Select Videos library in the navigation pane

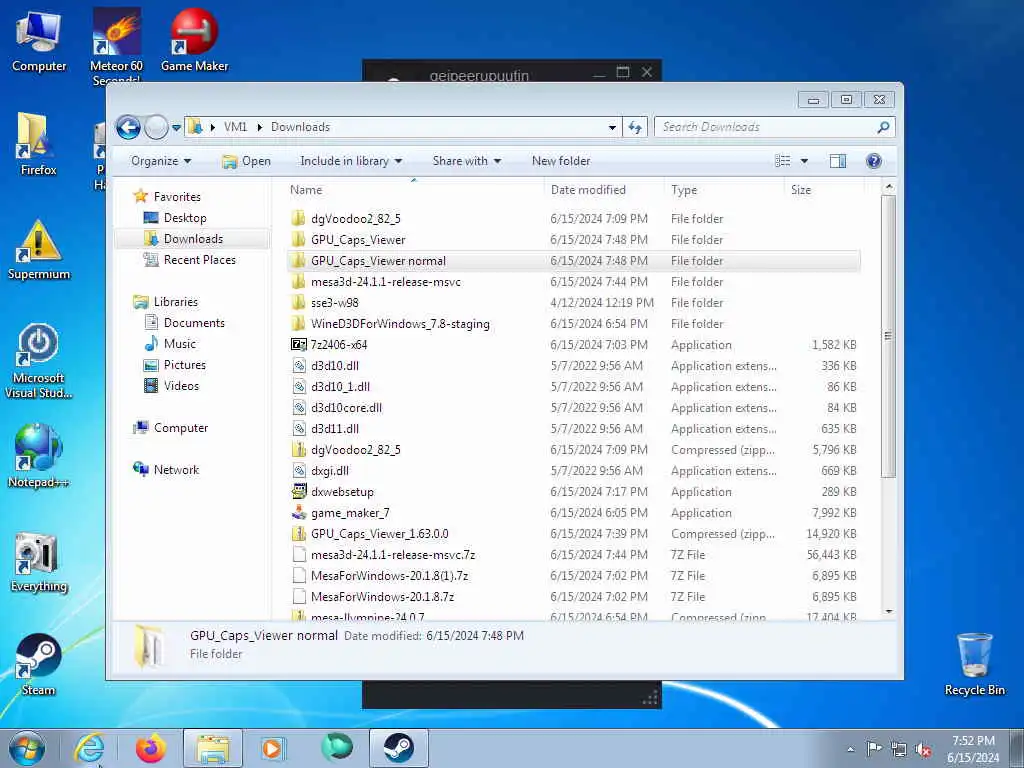point(181,385)
